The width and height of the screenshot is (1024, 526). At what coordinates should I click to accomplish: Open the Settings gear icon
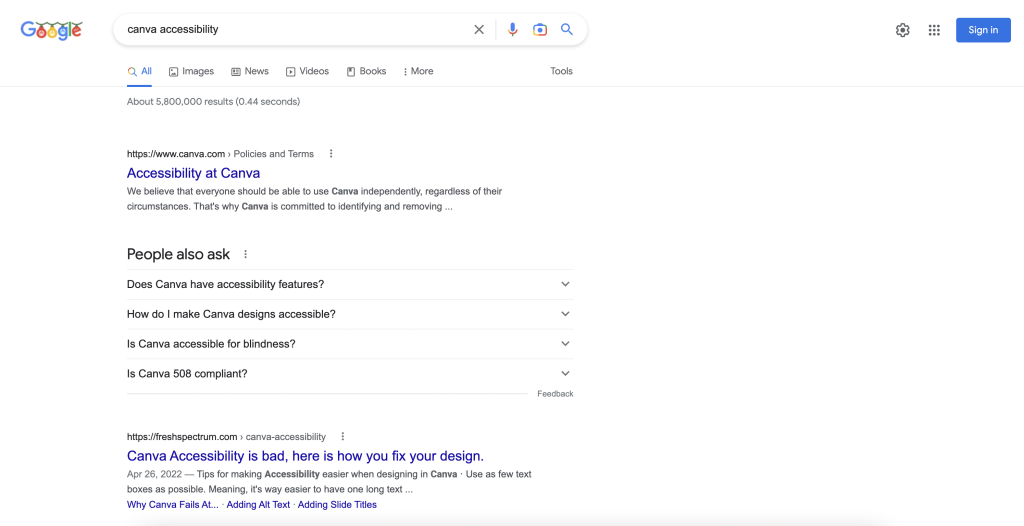(903, 30)
